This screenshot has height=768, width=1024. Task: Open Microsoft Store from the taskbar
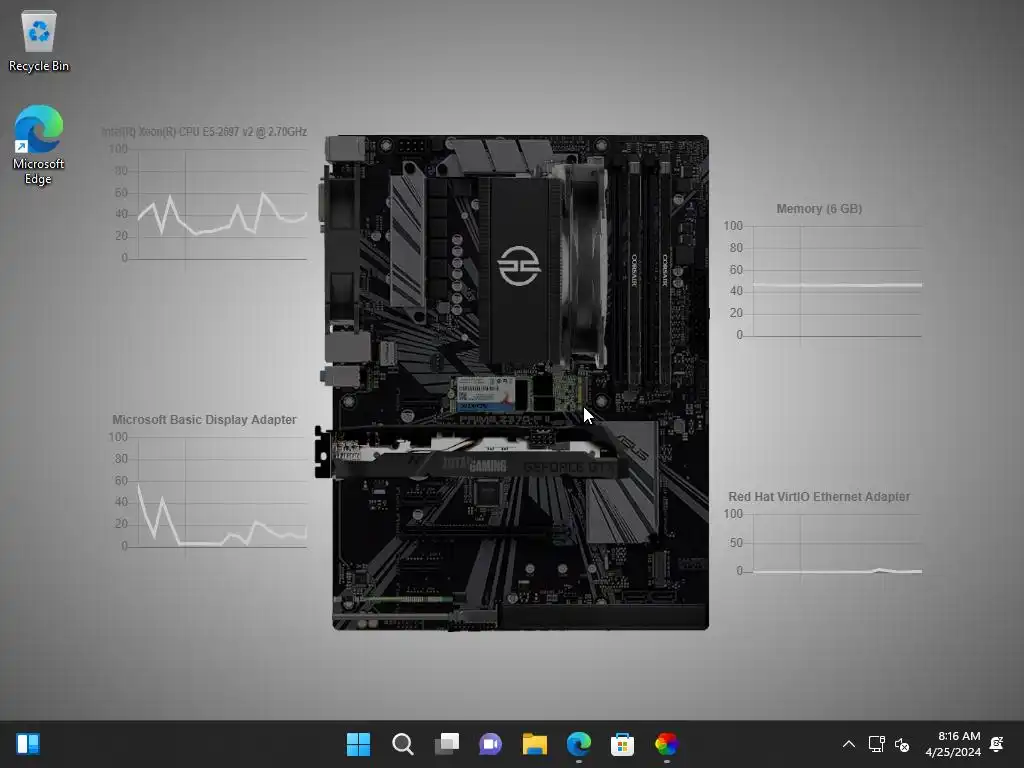pyautogui.click(x=622, y=744)
